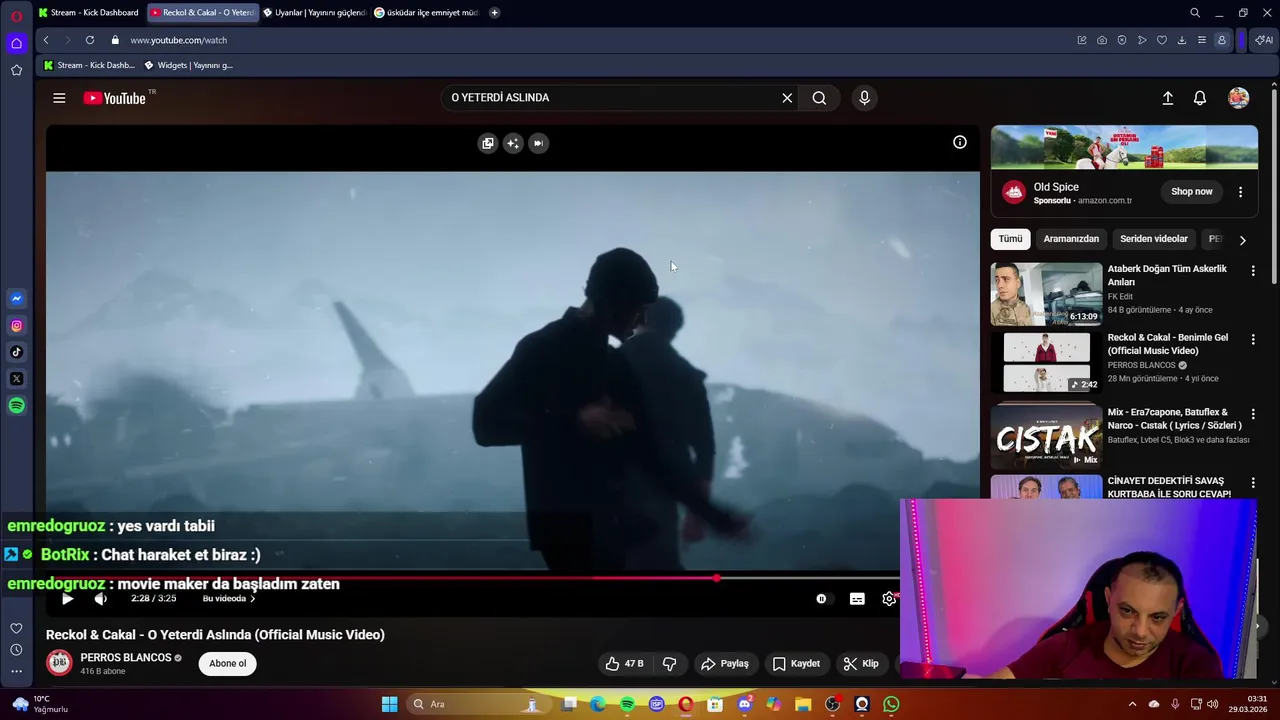Click the video info card icon

coord(960,142)
